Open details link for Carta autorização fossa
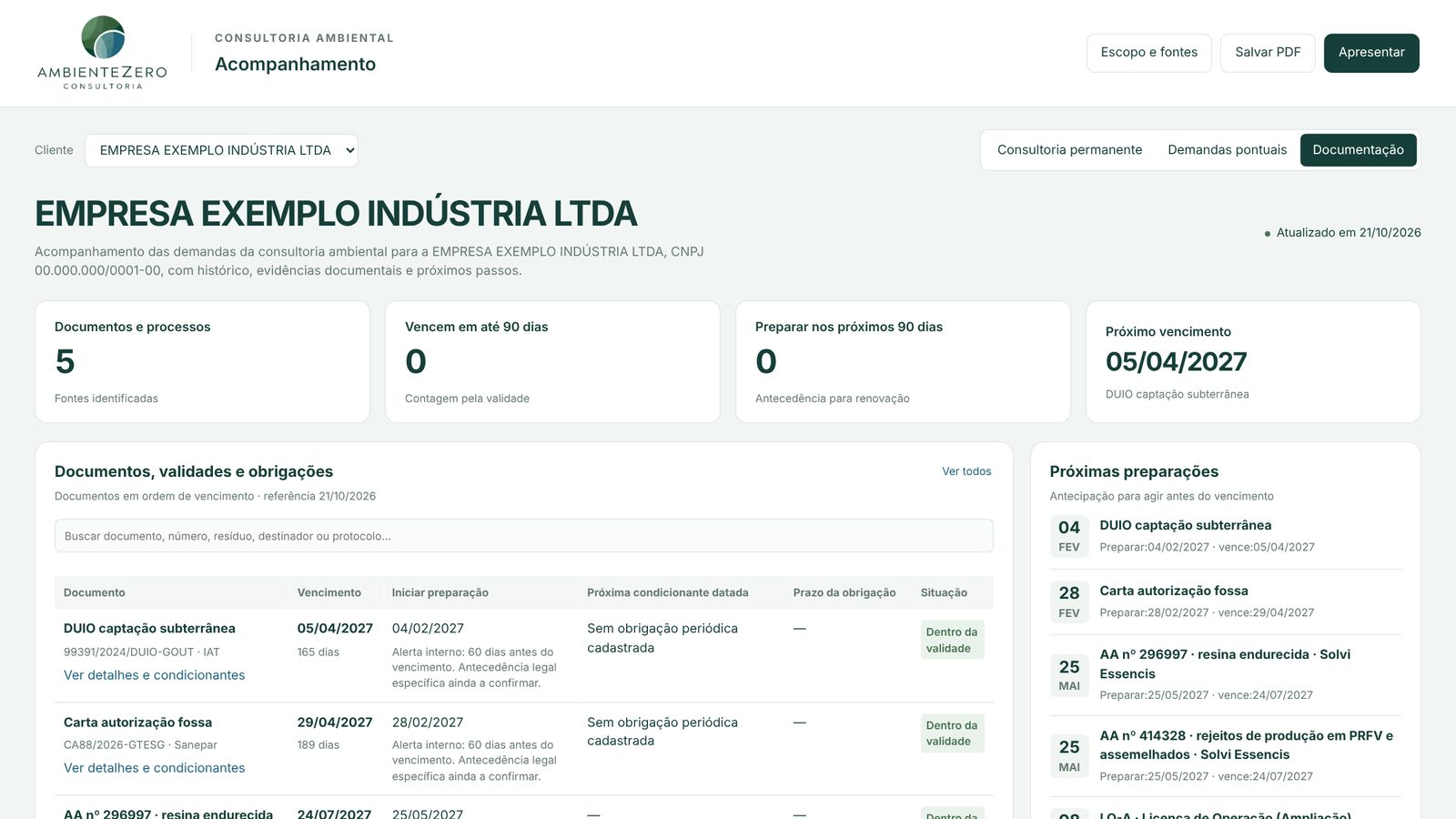1456x819 pixels. tap(154, 768)
